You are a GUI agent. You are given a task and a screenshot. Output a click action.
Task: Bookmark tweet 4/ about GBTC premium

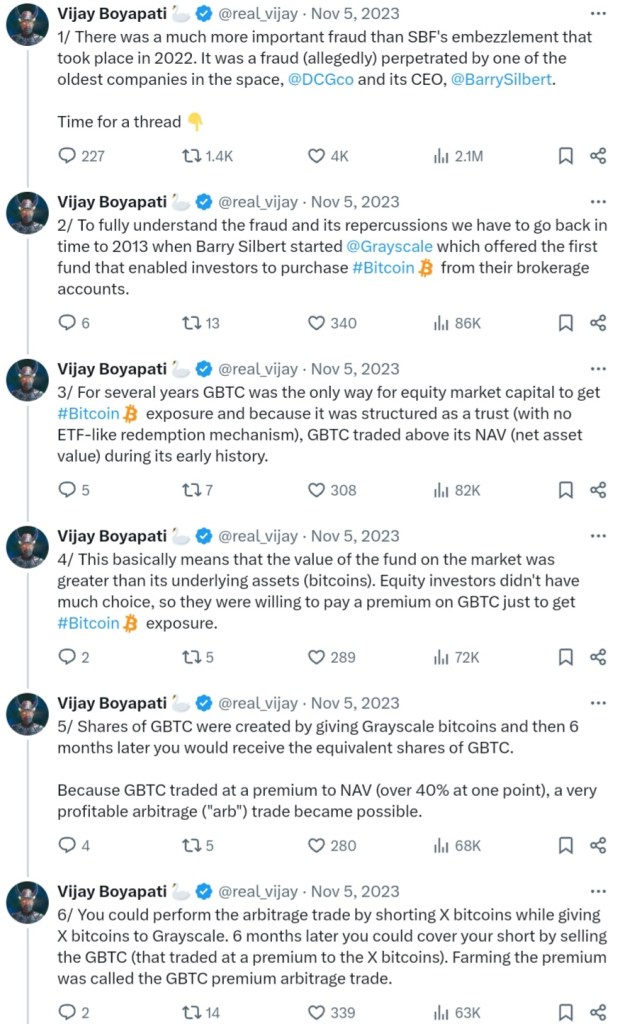coord(565,657)
